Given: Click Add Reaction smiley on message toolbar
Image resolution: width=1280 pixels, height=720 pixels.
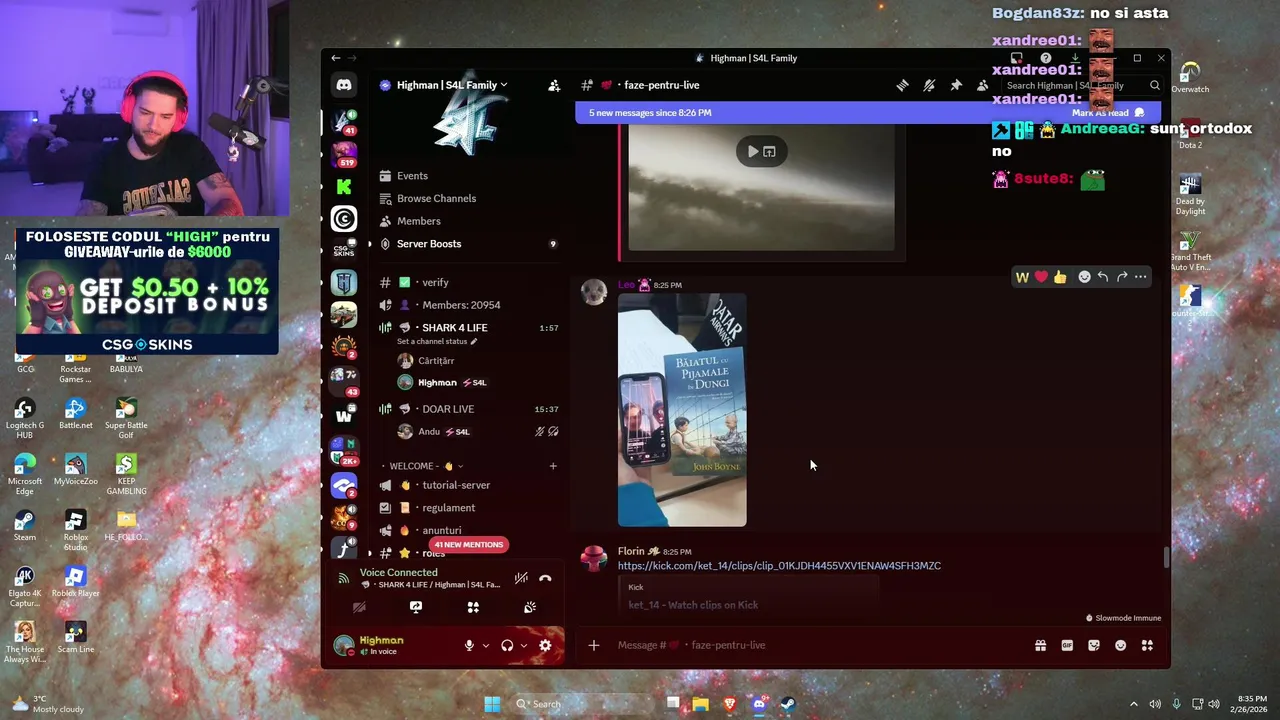Looking at the screenshot, I should 1084,277.
